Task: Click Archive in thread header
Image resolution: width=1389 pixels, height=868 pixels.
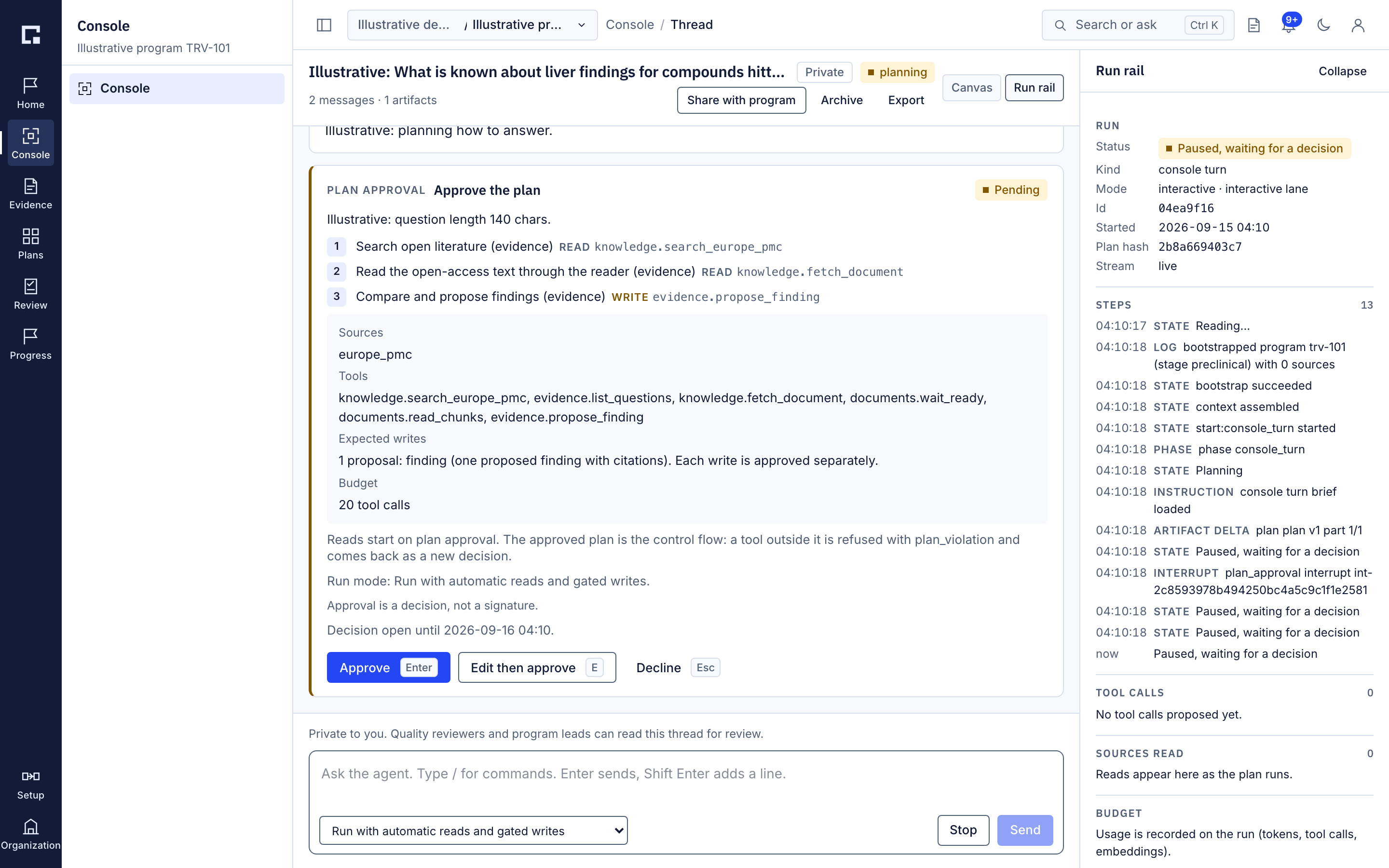Action: click(x=842, y=100)
